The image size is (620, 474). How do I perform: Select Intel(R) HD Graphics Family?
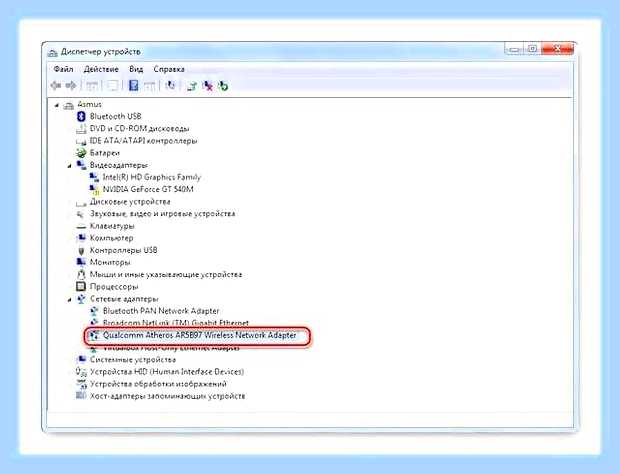tap(152, 177)
